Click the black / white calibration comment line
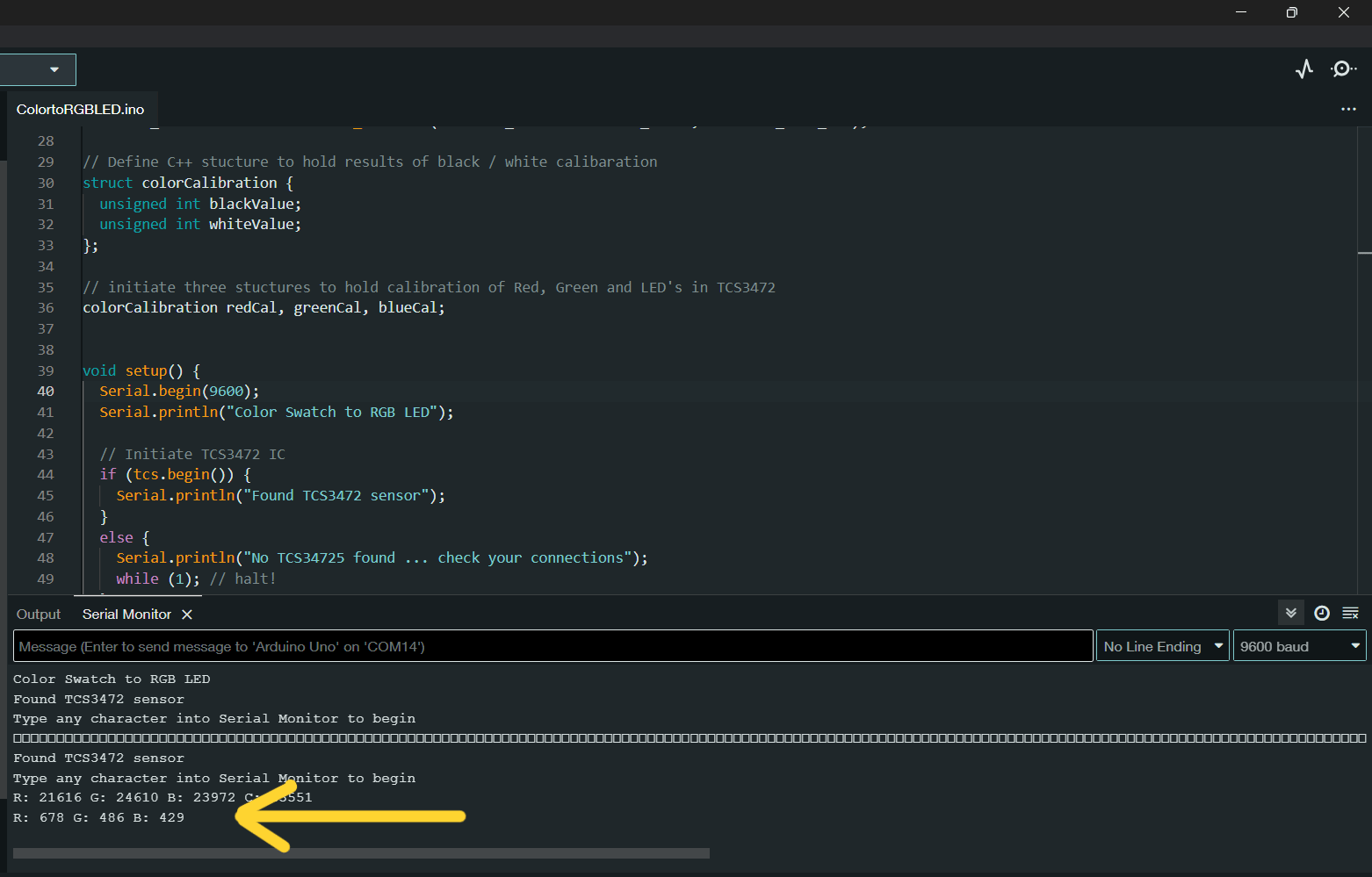 coord(370,162)
